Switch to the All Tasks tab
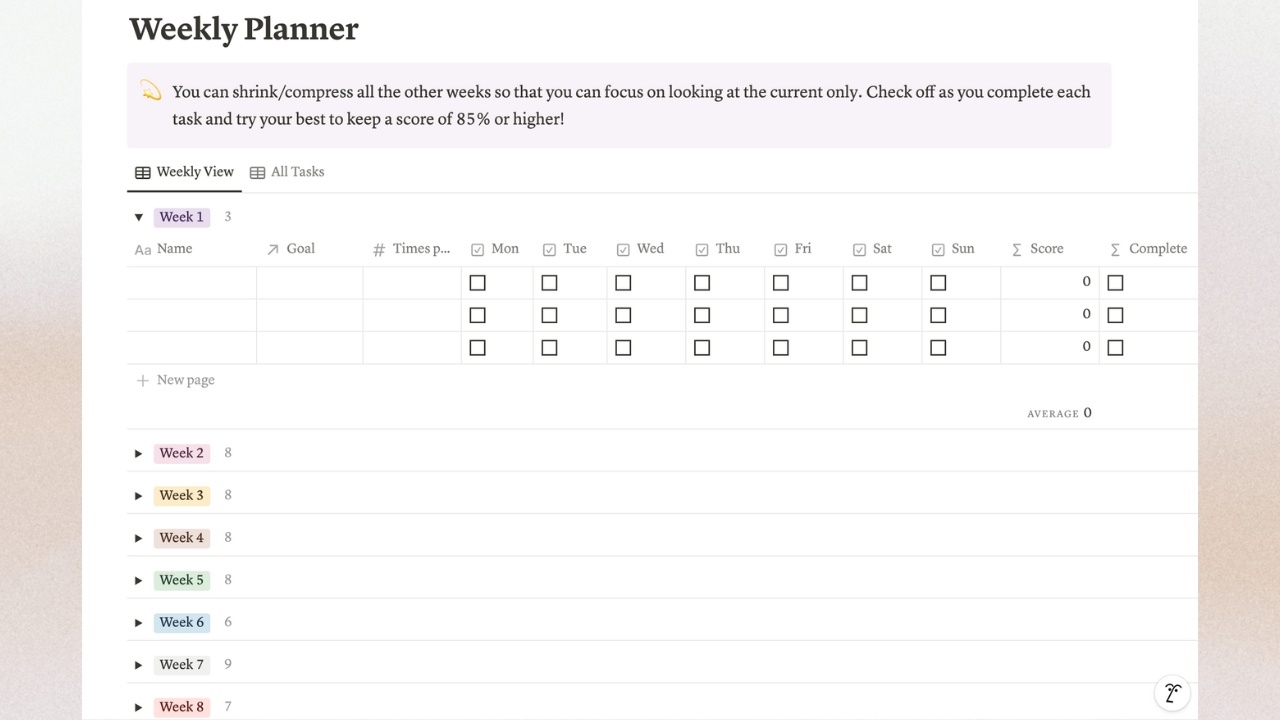Screen dimensions: 1280x720 pos(287,171)
